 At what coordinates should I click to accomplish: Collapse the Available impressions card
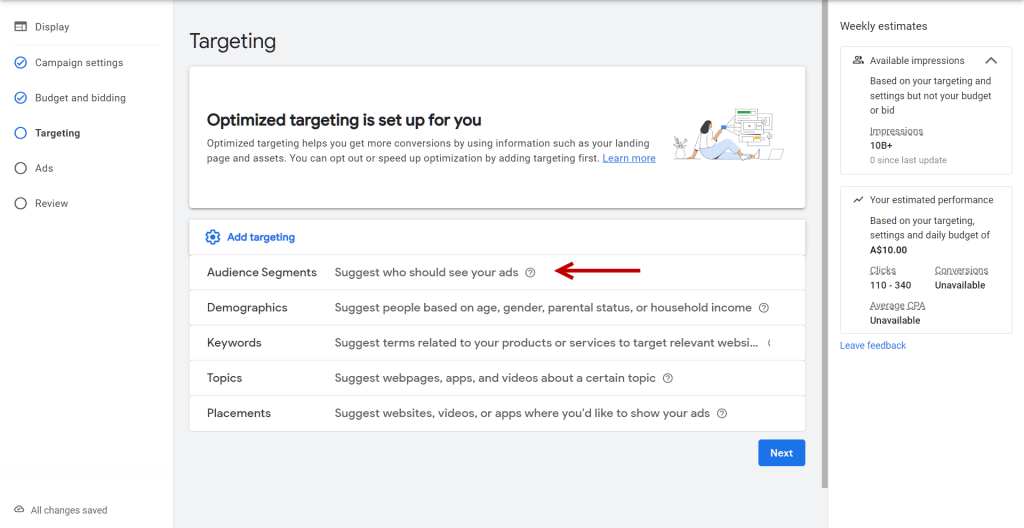point(991,61)
